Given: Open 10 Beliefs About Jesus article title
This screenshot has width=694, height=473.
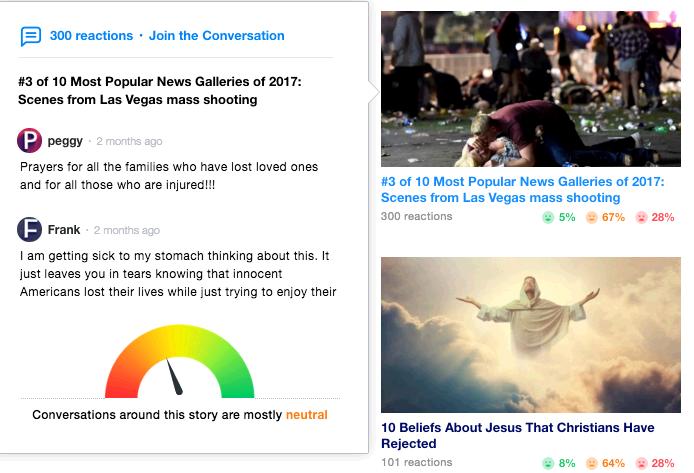Looking at the screenshot, I should (517, 435).
